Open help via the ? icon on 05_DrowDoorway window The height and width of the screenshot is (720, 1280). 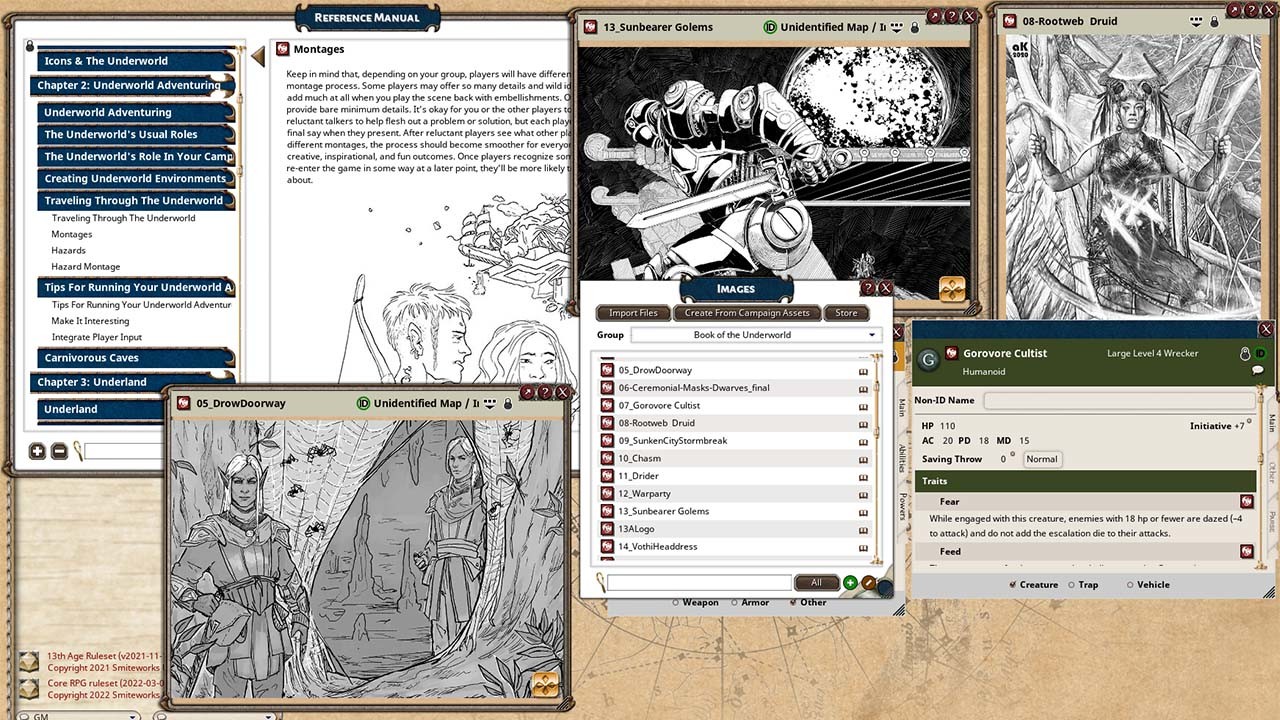(543, 392)
